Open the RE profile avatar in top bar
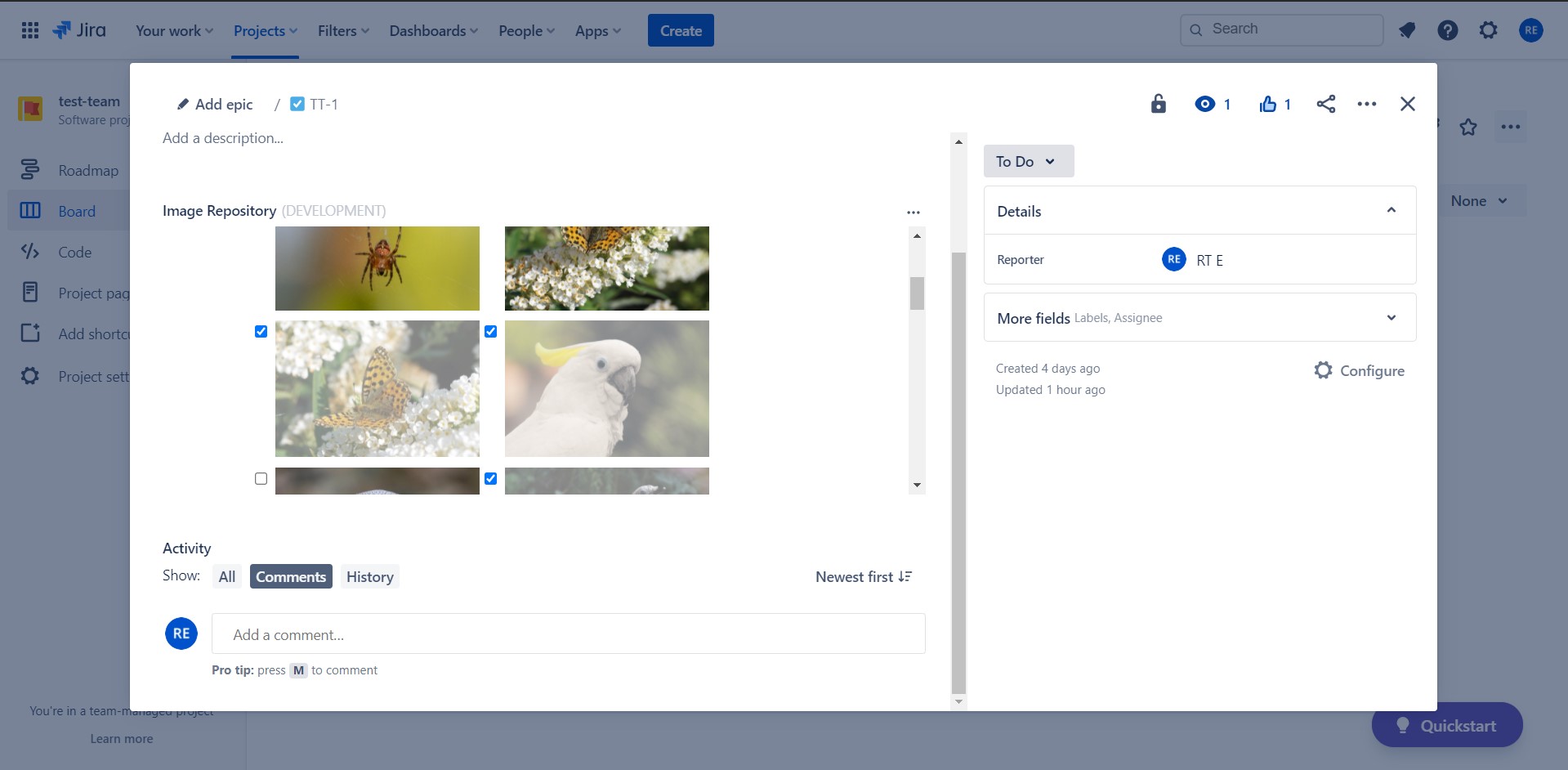This screenshot has height=770, width=1568. pyautogui.click(x=1530, y=30)
